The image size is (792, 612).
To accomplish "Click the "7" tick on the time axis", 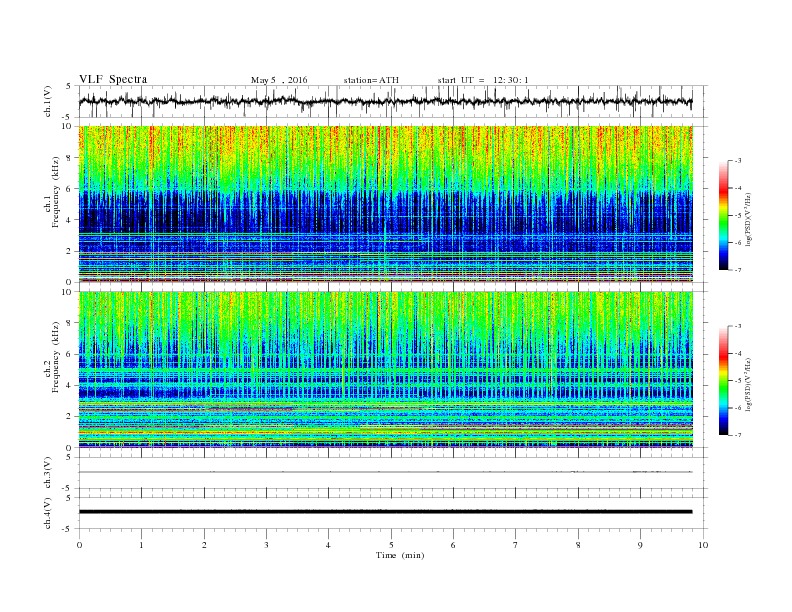I will point(516,545).
